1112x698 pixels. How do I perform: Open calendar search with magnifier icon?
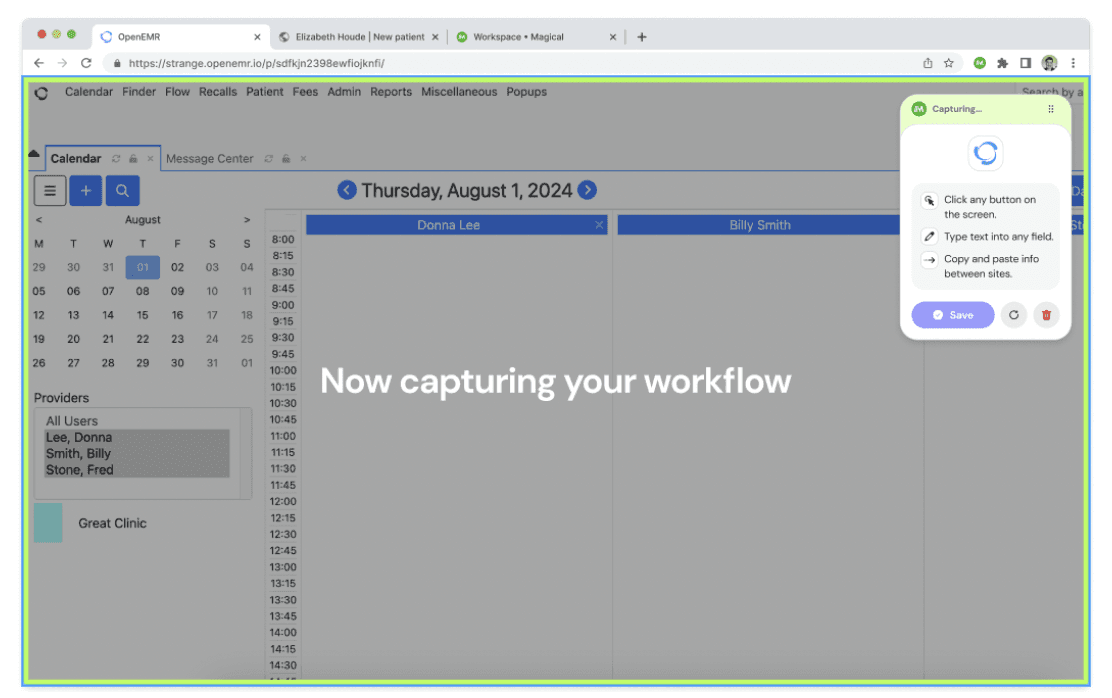pos(122,190)
